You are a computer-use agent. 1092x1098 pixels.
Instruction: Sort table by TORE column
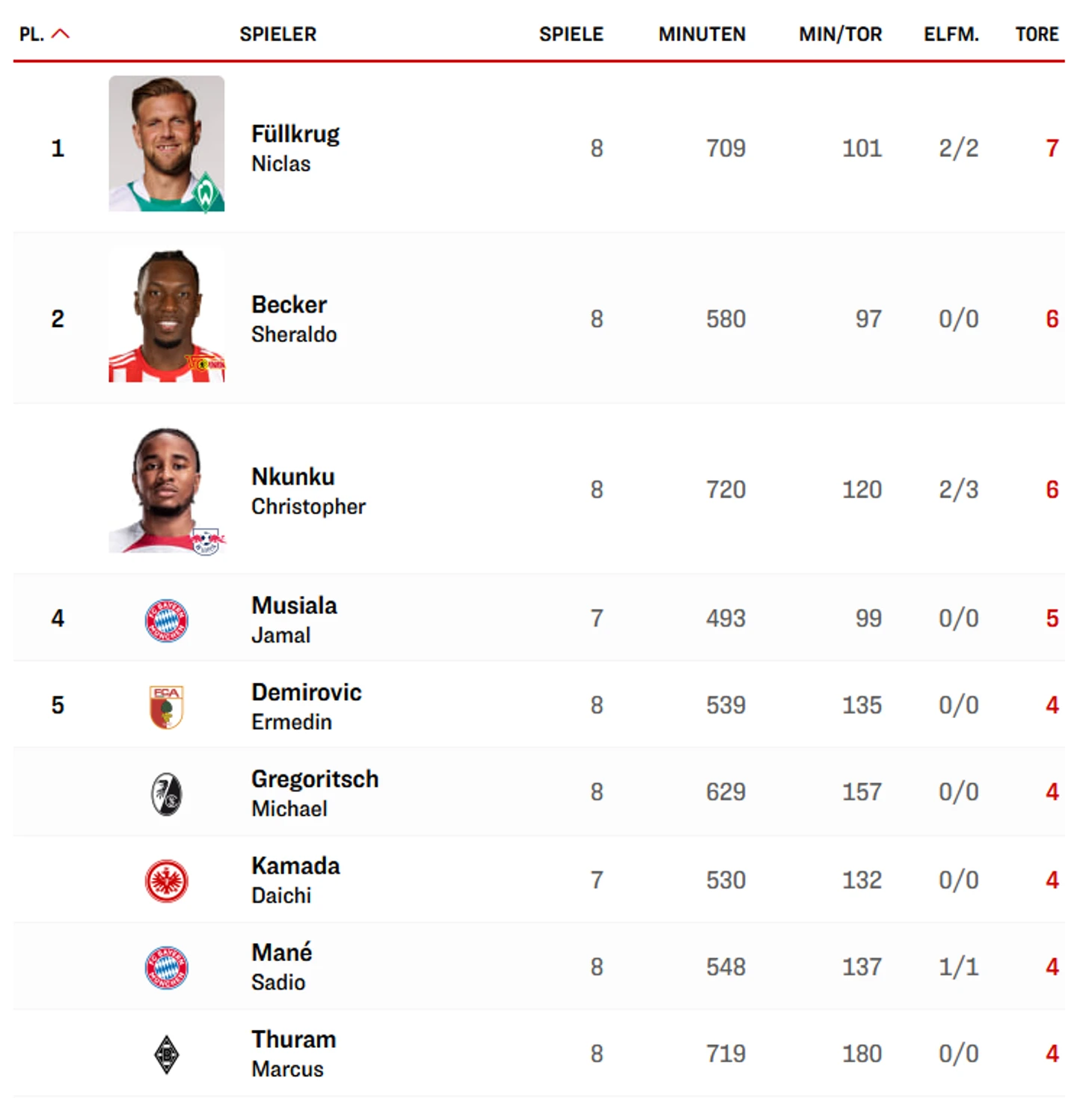pyautogui.click(x=1037, y=34)
